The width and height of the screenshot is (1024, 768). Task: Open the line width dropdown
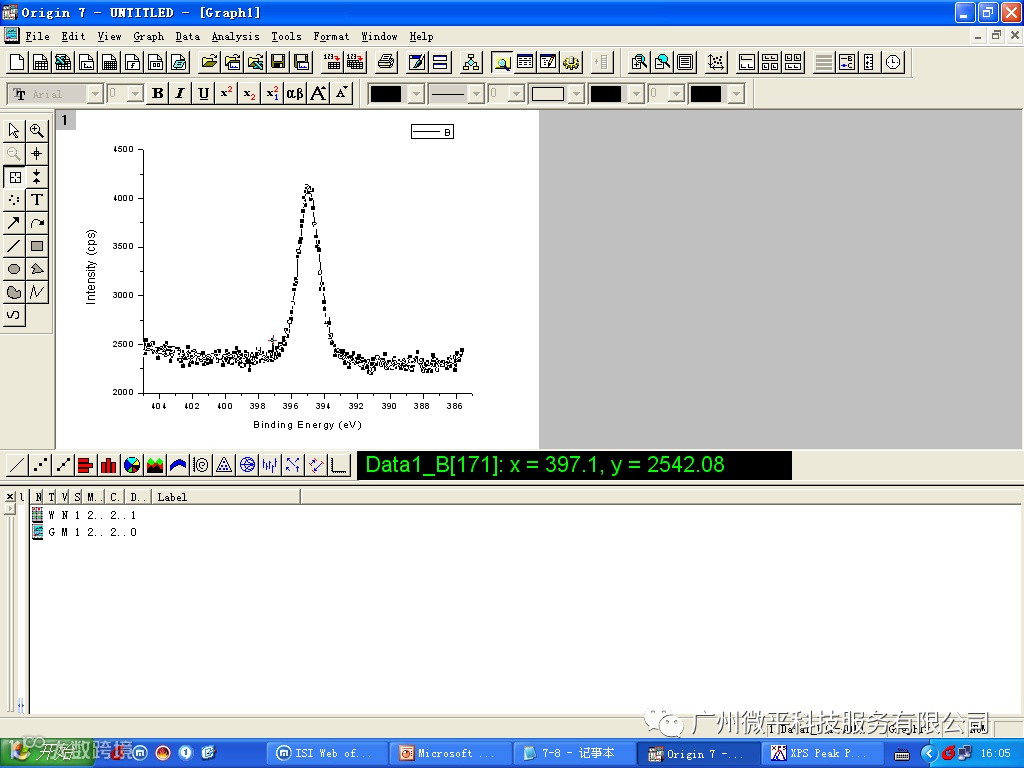click(517, 94)
